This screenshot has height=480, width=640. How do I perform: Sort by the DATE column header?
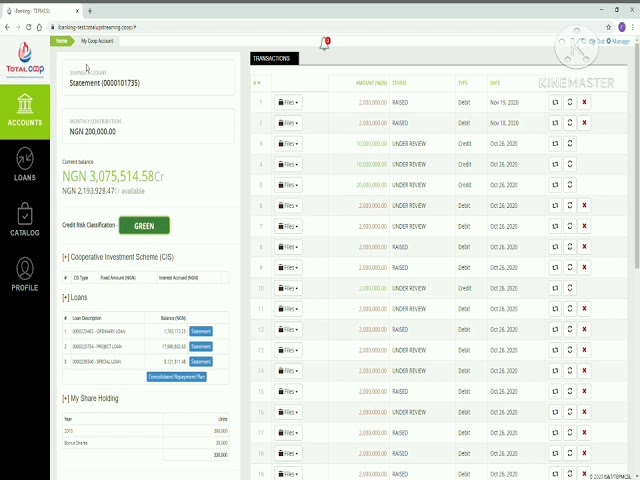(x=495, y=83)
